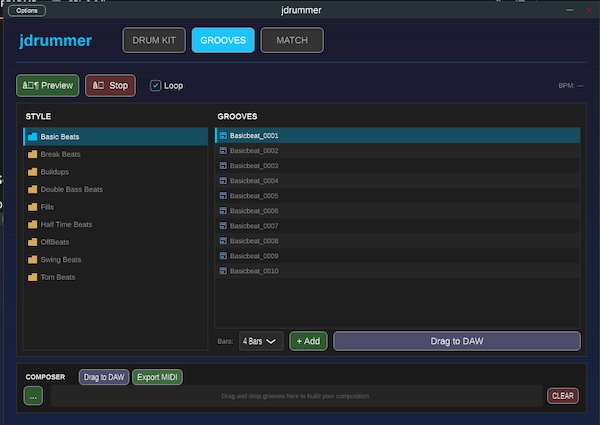Select groove Basicbeat_0003
This screenshot has width=600, height=425.
point(398,166)
